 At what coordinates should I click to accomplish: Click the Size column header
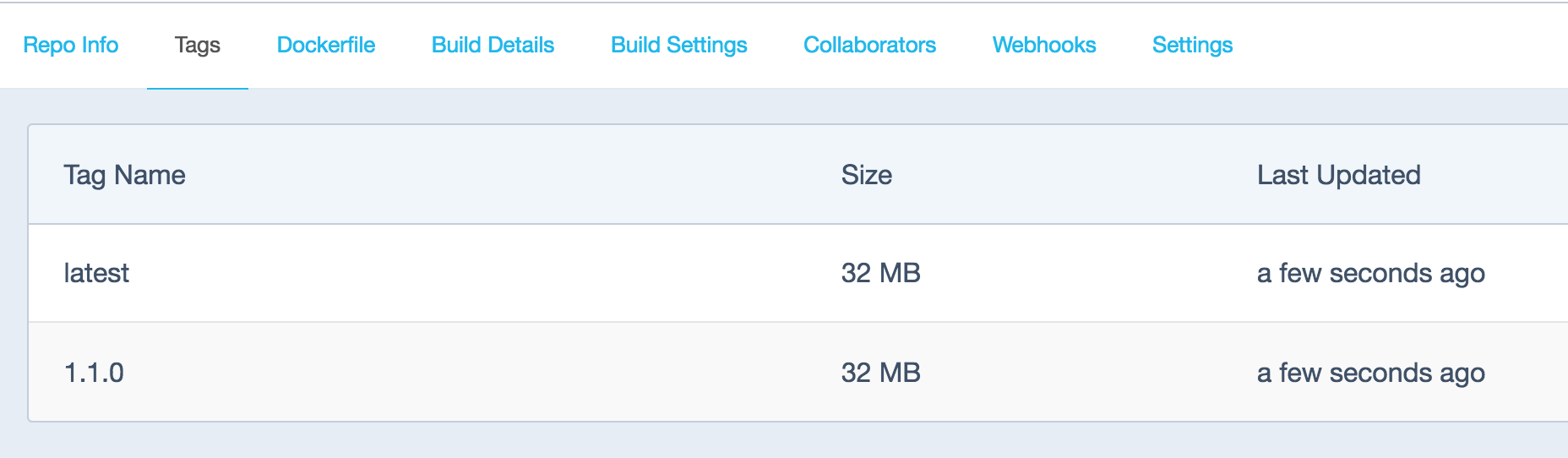(x=867, y=175)
